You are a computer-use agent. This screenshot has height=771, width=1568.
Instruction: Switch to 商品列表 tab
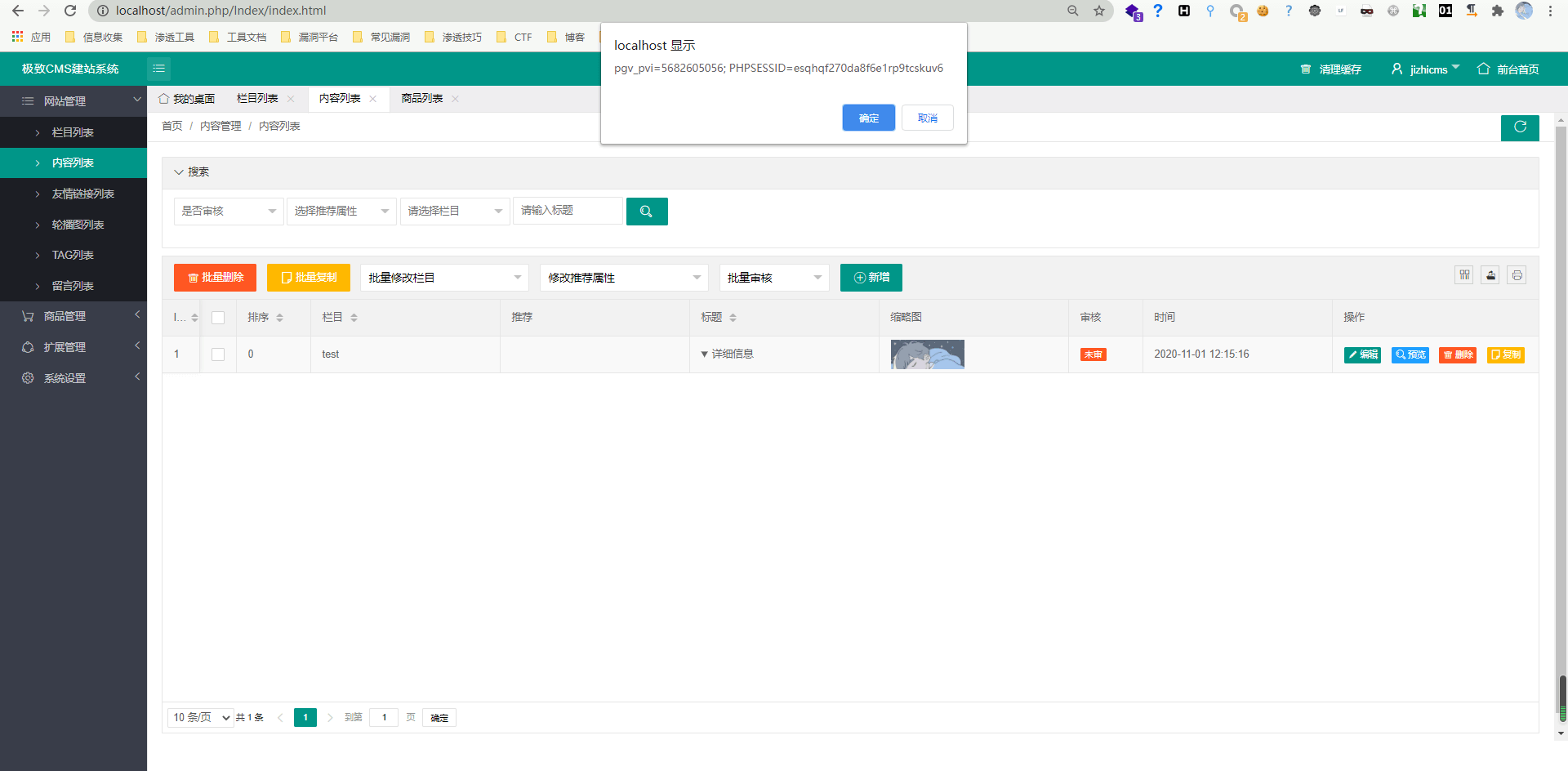pos(422,99)
